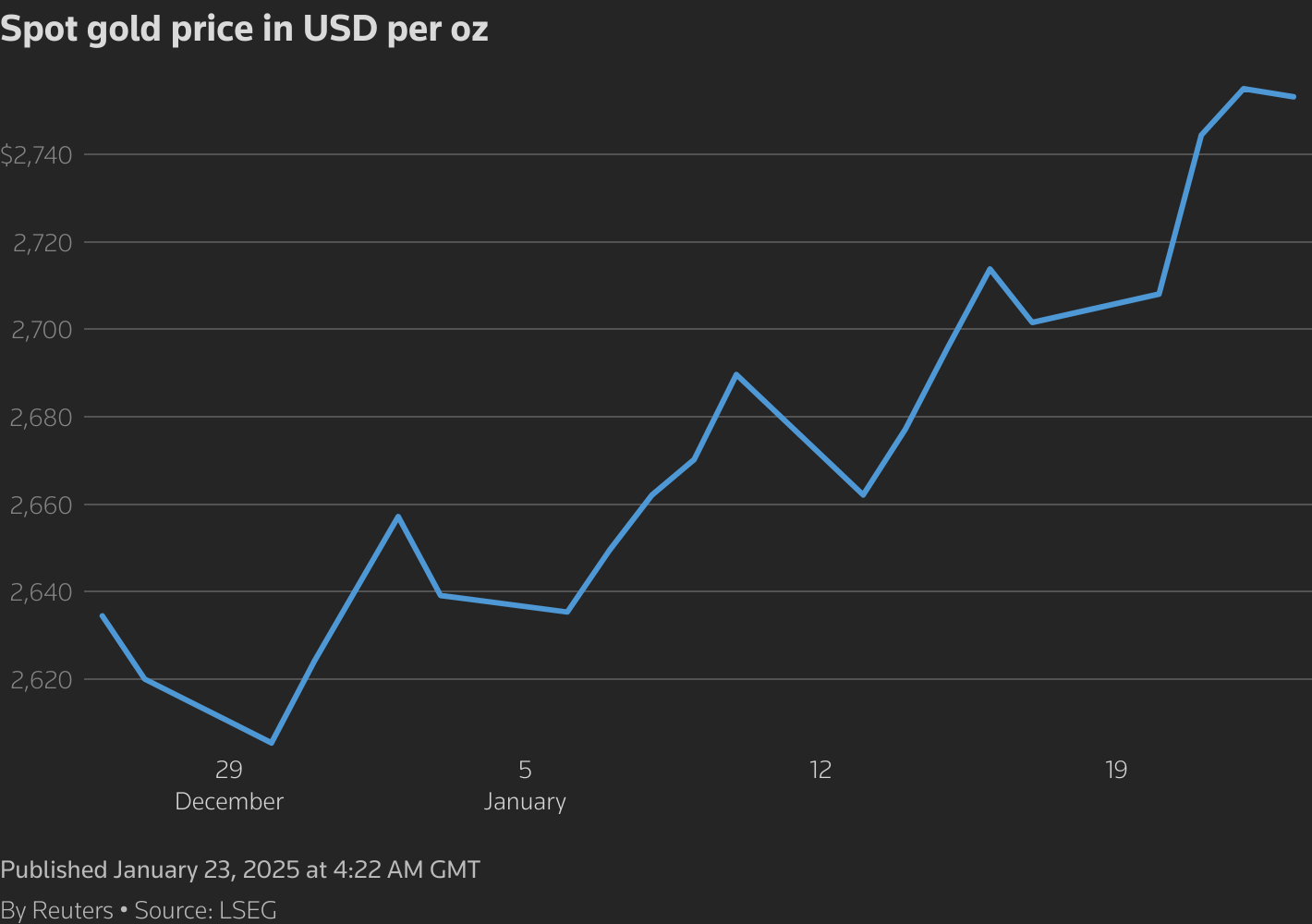Click the 2,720 y-axis label
This screenshot has width=1312, height=924.
click(41, 243)
